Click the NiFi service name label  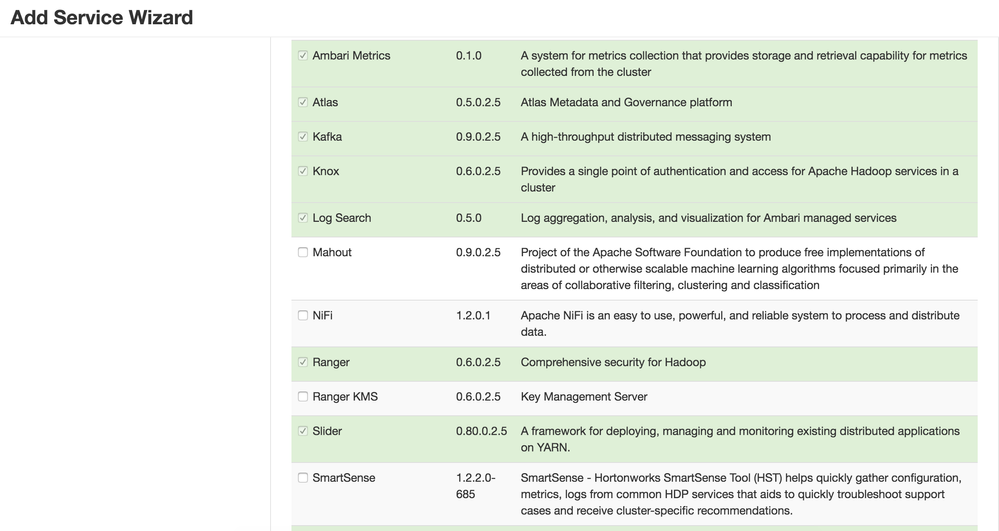[x=323, y=315]
